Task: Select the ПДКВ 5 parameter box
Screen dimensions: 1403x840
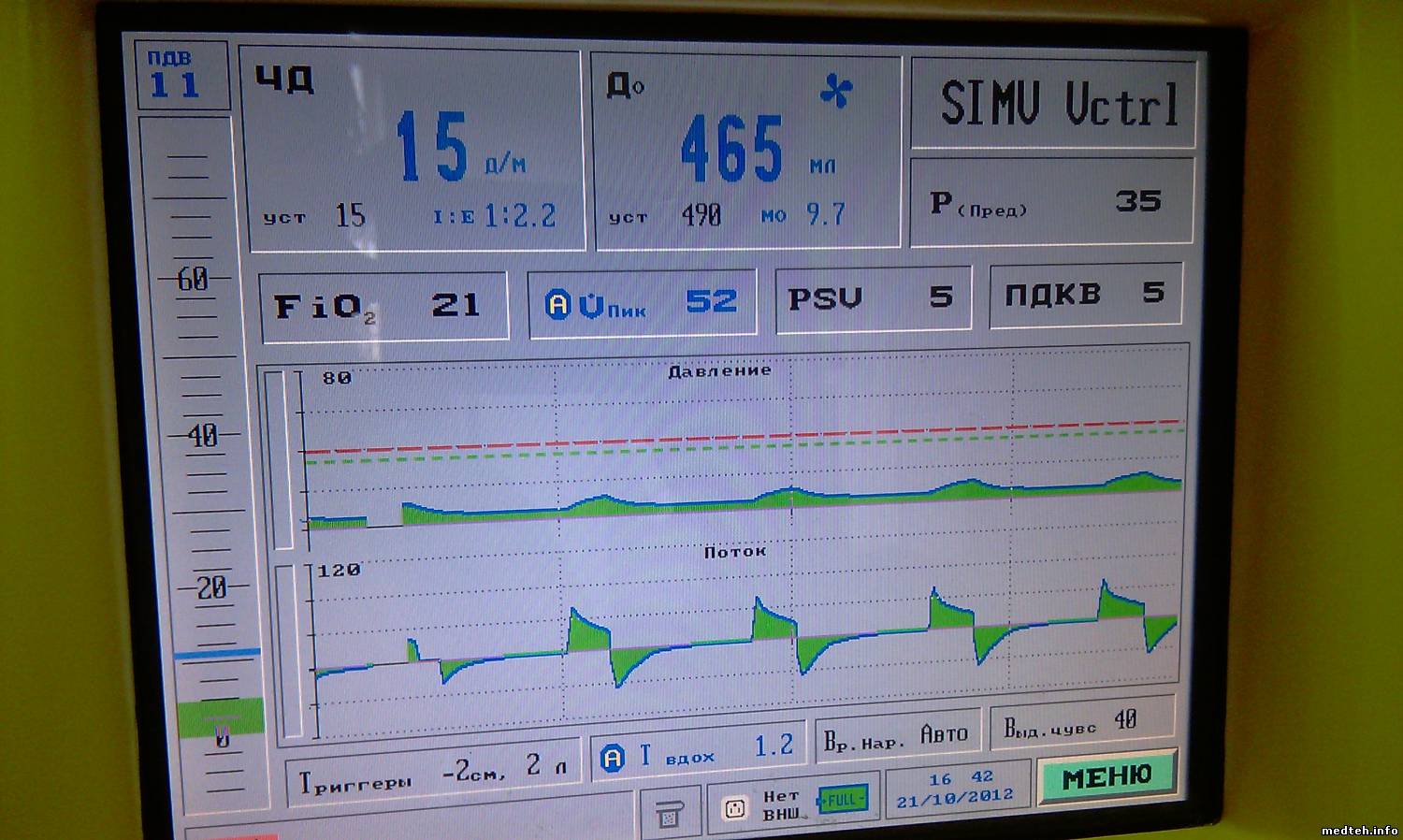Action: (x=1085, y=295)
